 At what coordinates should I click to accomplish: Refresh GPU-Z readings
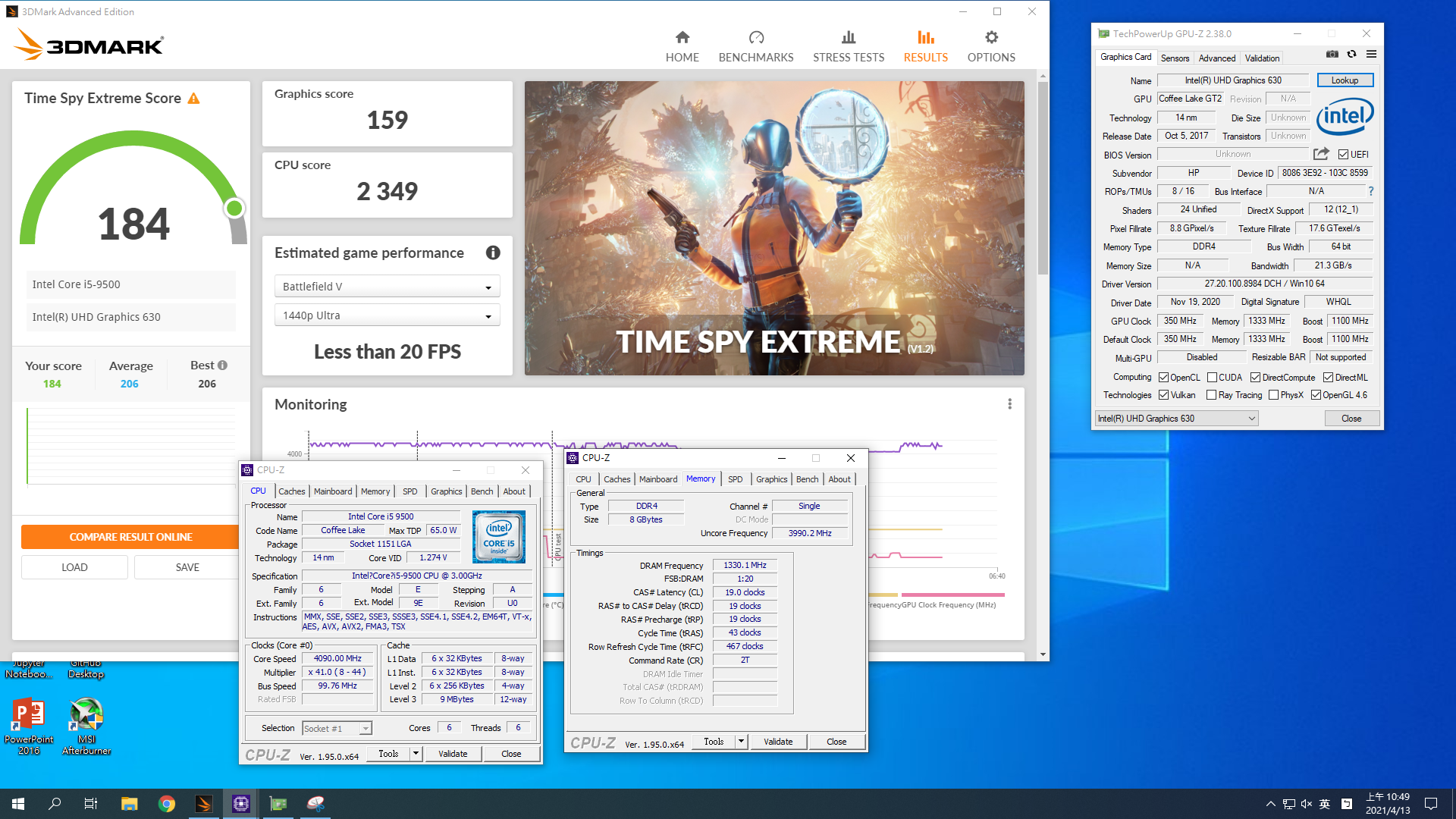(x=1351, y=55)
